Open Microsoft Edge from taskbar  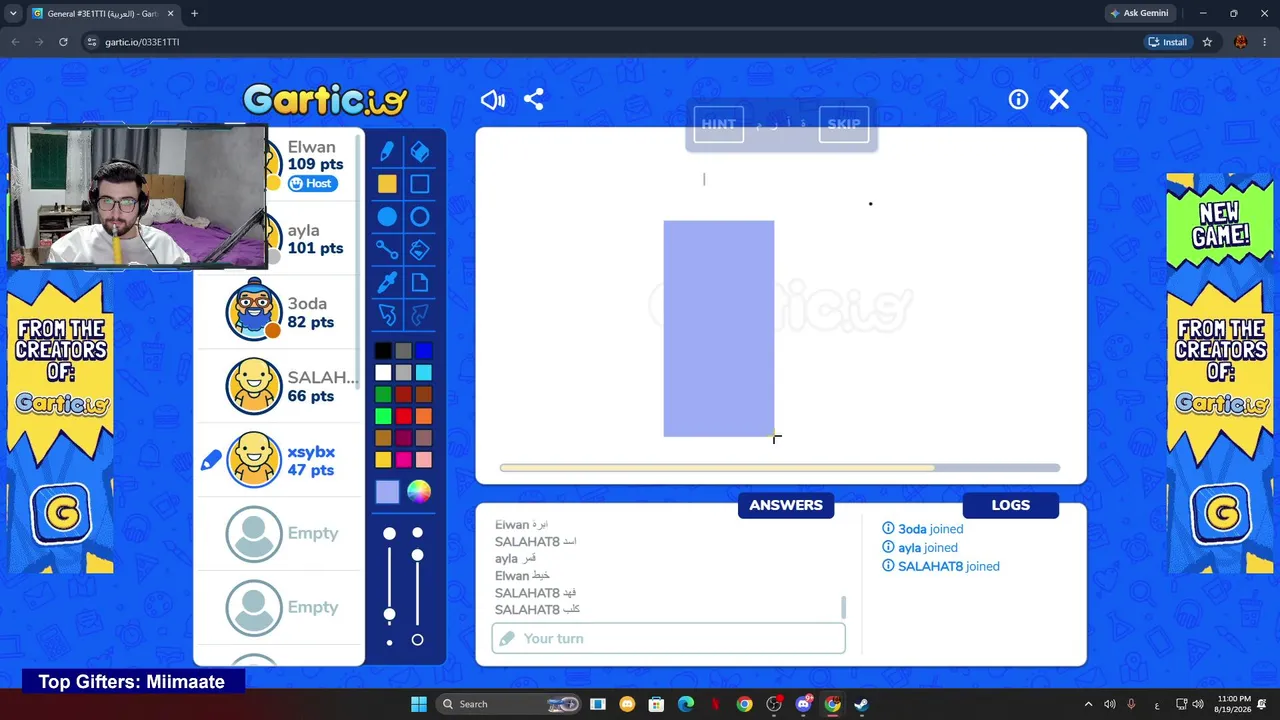(686, 704)
